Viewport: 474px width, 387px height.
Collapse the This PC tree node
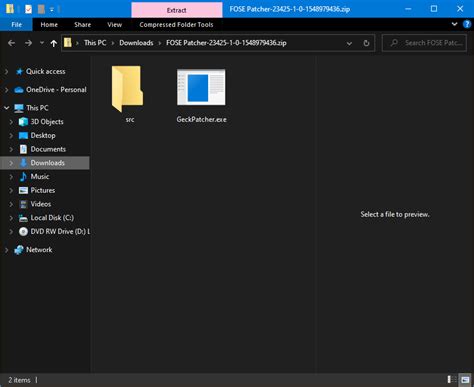[x=6, y=108]
